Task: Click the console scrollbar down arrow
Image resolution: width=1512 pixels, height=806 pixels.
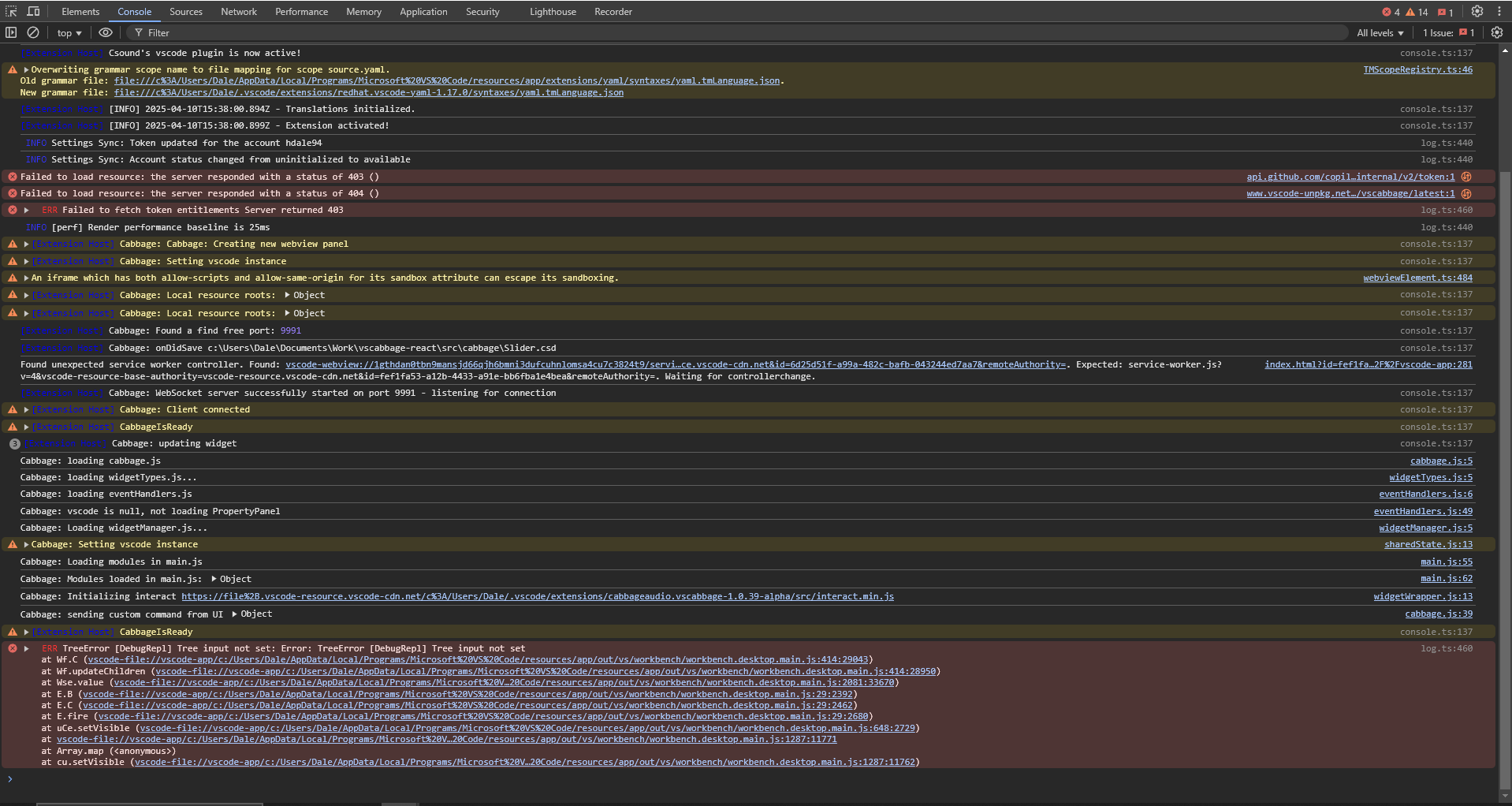Action: (1505, 795)
